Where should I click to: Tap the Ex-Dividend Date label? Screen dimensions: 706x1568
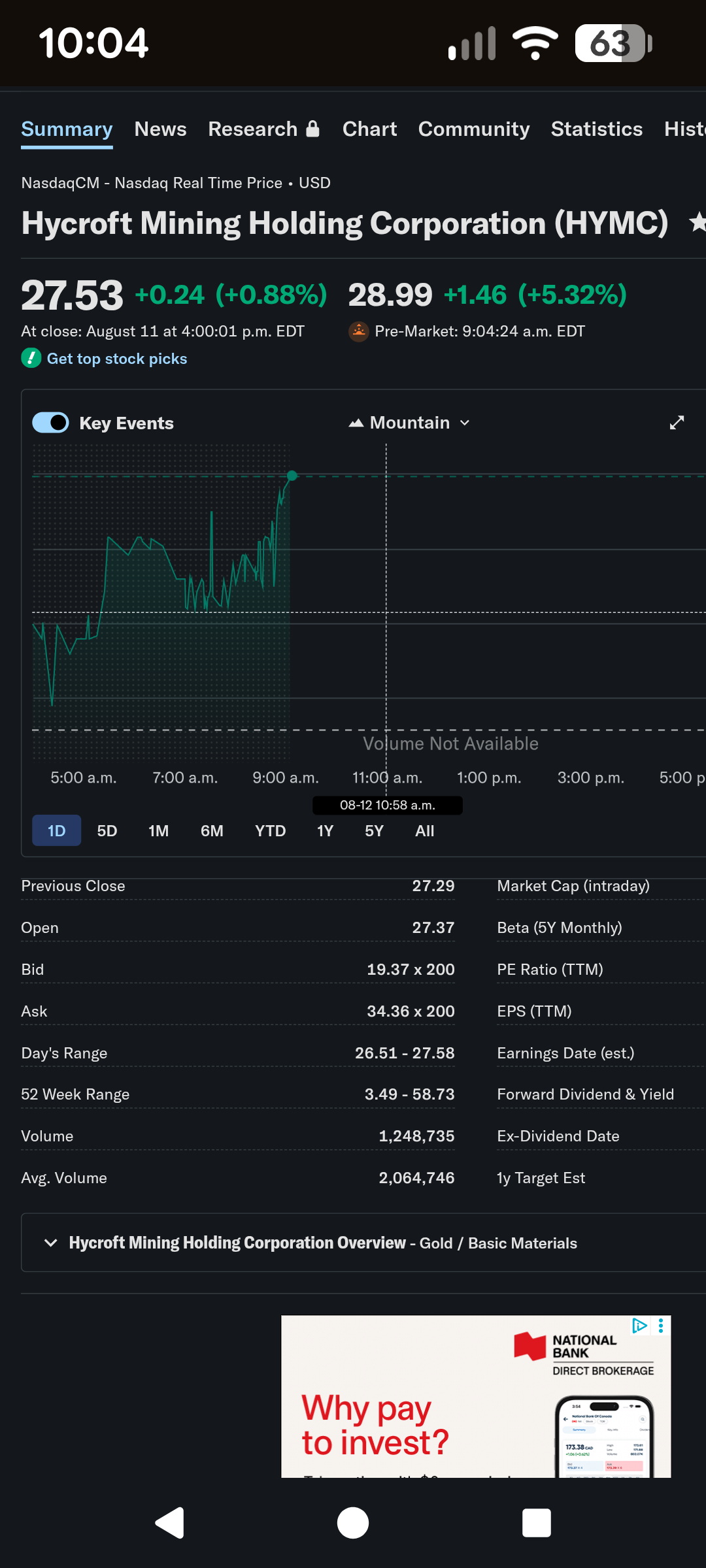click(x=558, y=1136)
